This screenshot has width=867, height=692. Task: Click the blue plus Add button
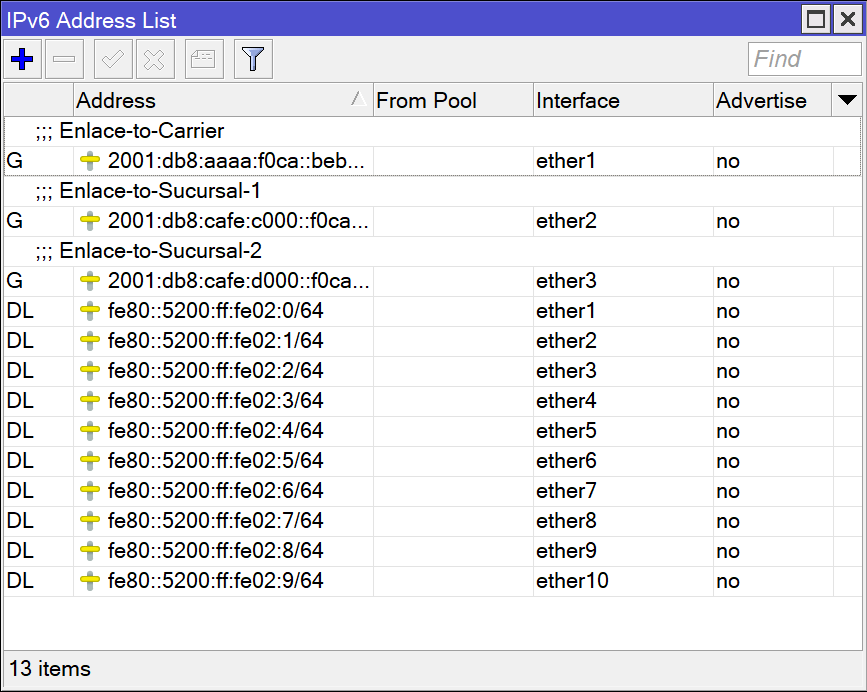pos(22,60)
